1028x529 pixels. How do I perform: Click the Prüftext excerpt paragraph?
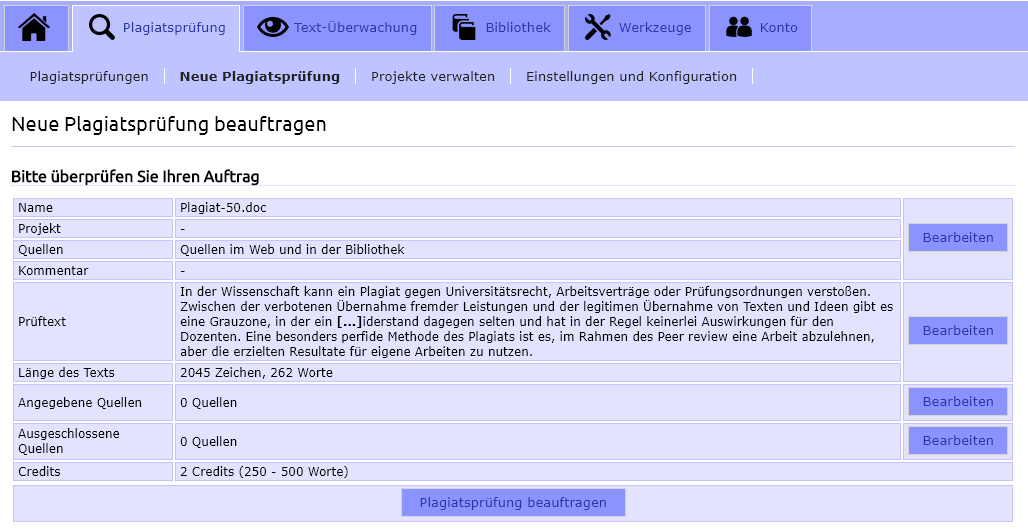[537, 322]
